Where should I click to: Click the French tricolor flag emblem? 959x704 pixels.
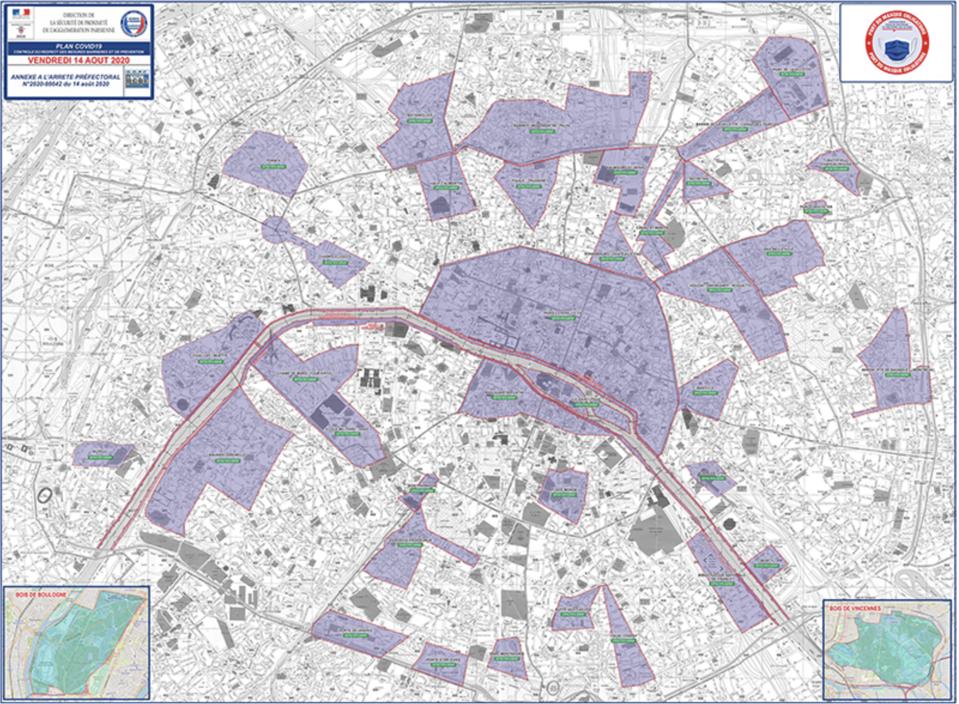(24, 14)
